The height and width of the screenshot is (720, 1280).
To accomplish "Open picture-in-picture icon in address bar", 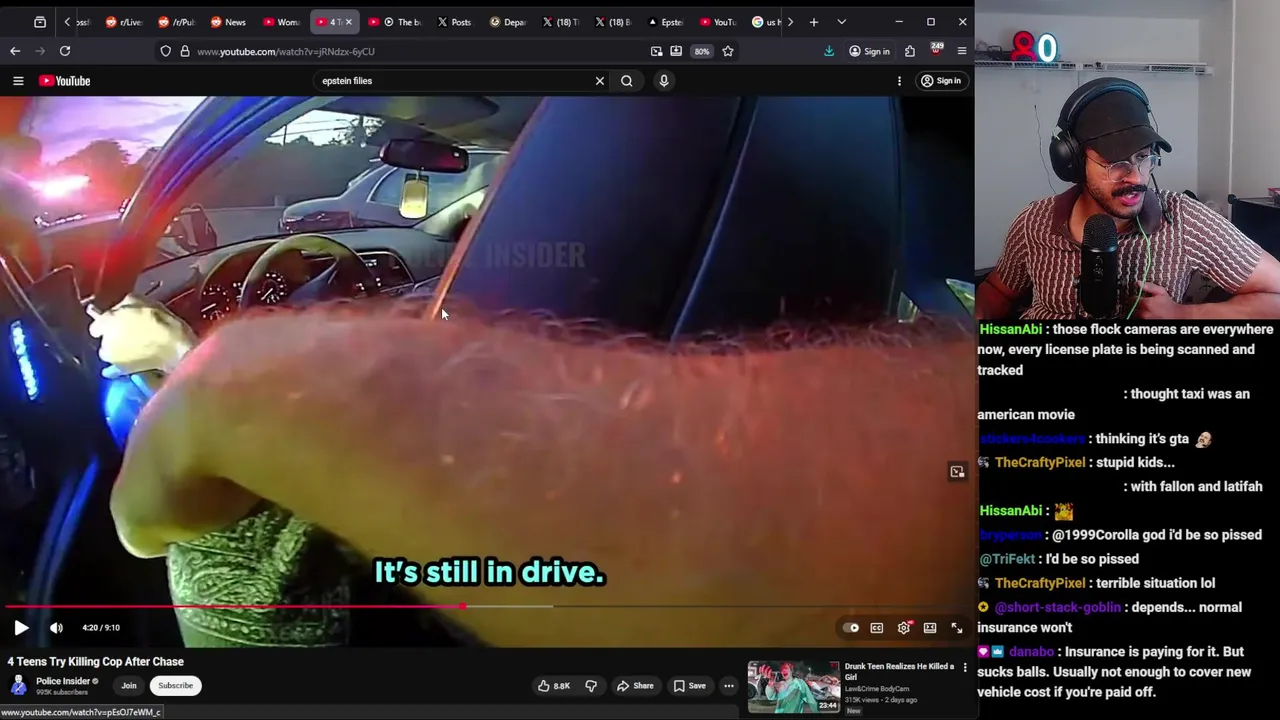I will coord(657,51).
